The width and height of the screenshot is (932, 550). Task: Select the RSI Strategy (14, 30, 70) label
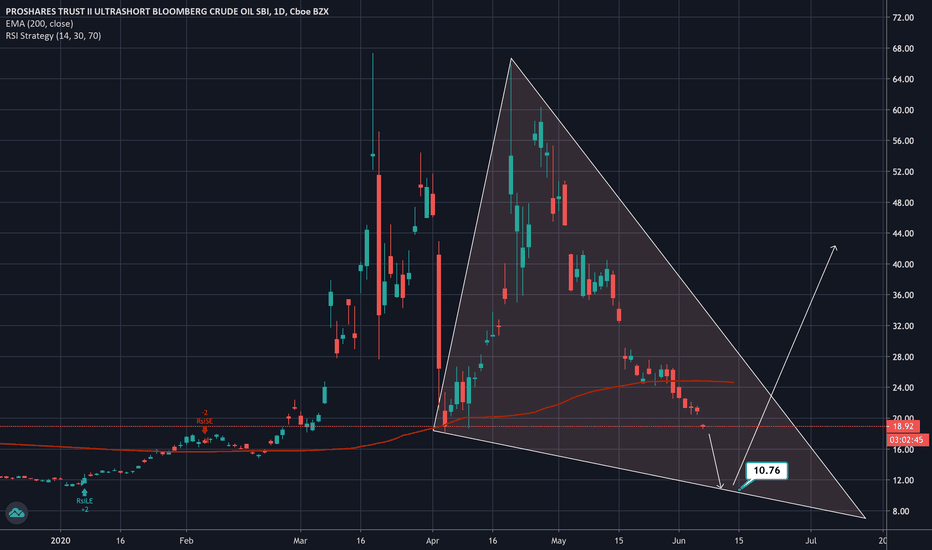[53, 36]
